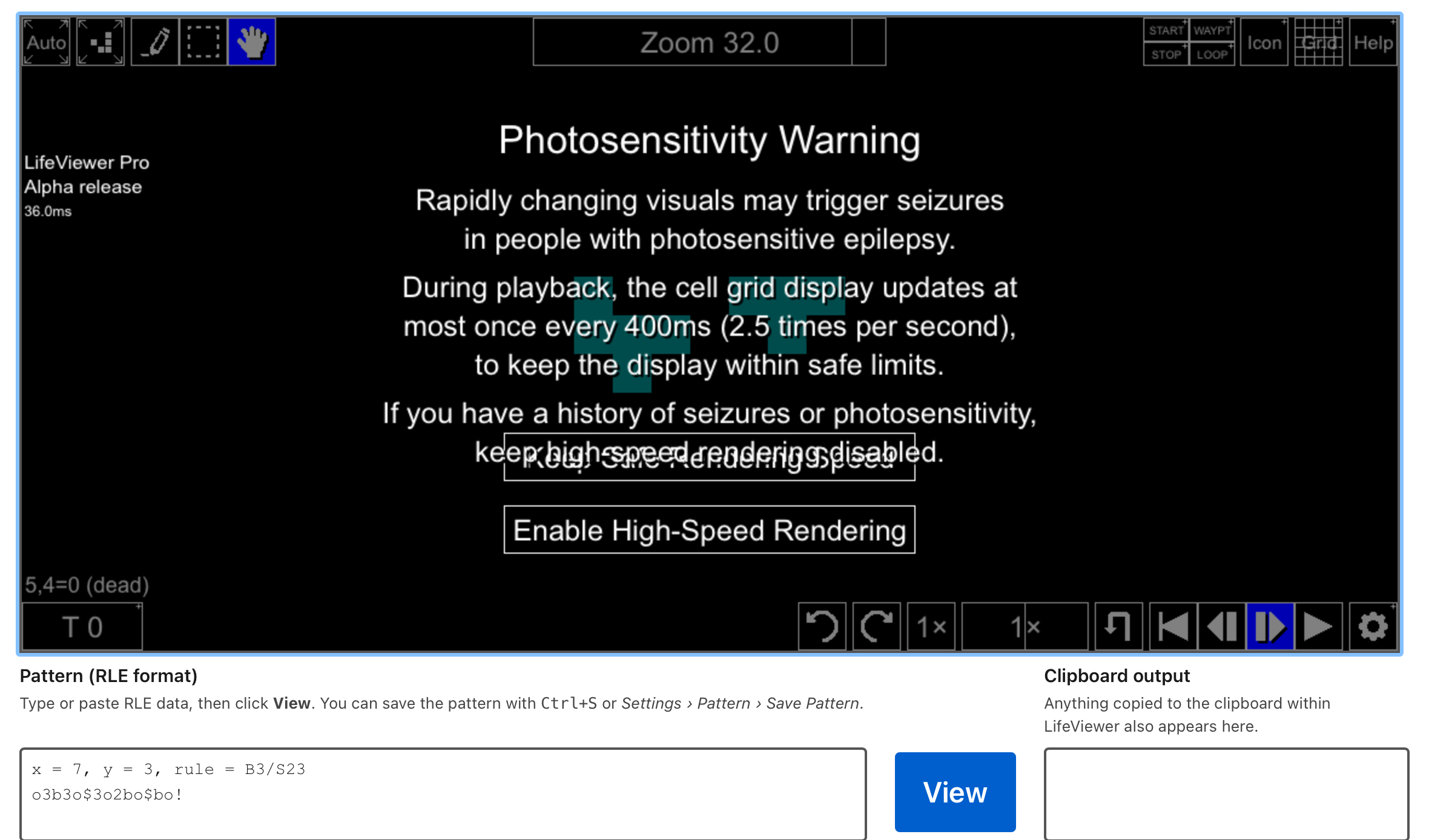Toggle the Icon display button

pyautogui.click(x=1264, y=42)
